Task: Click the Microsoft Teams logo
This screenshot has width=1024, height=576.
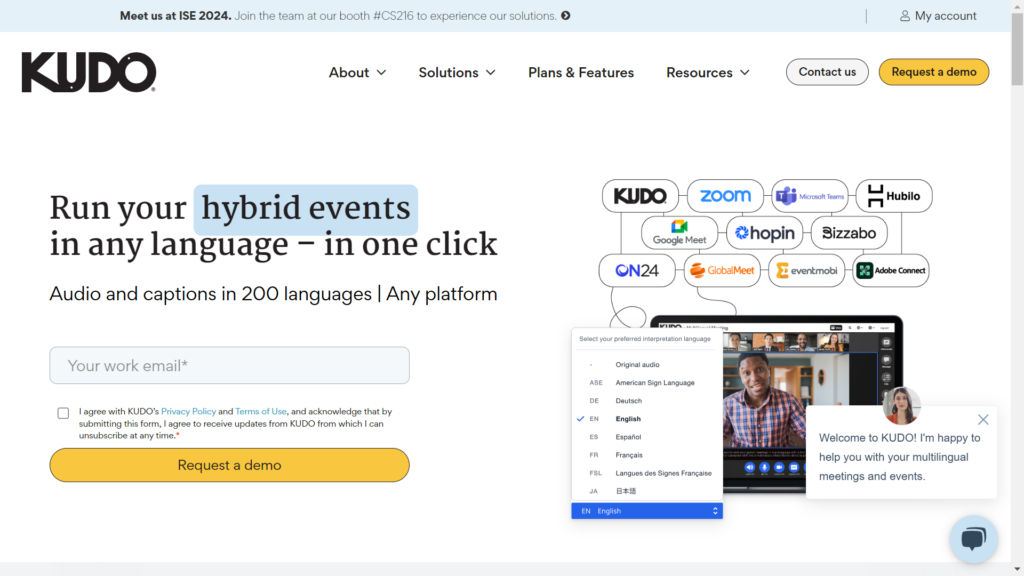Action: pyautogui.click(x=811, y=196)
